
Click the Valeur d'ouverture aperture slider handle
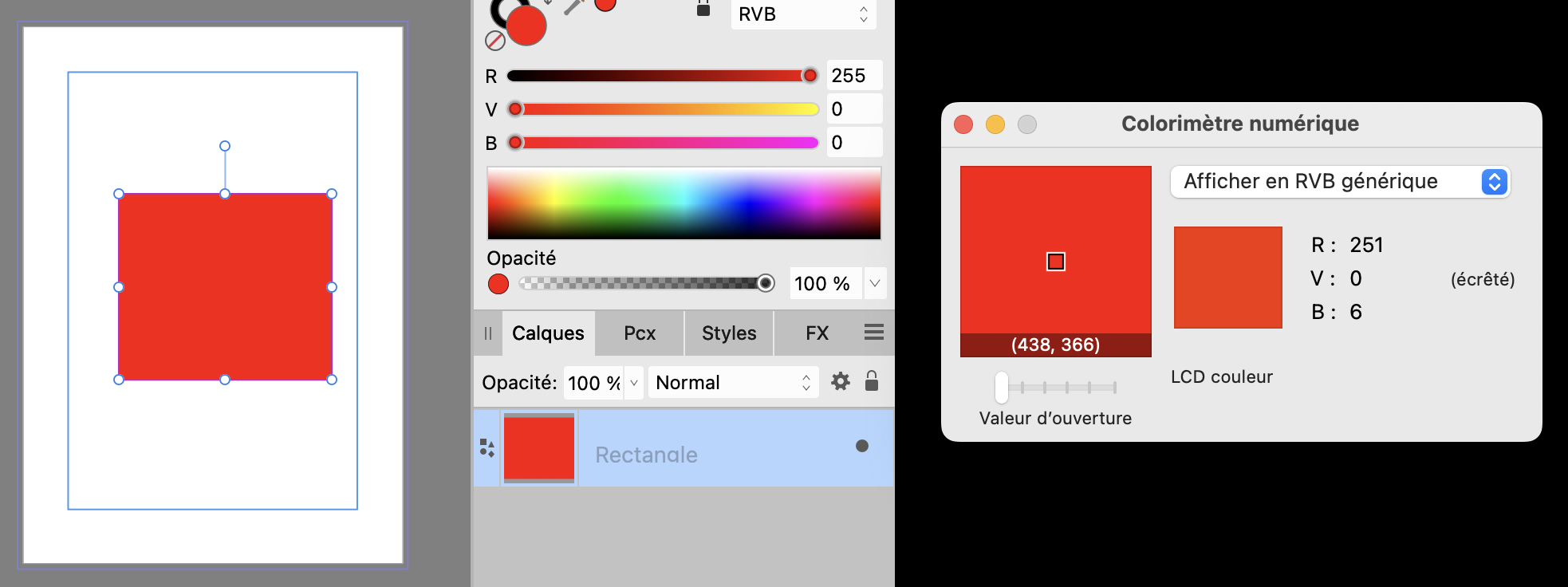[1002, 388]
